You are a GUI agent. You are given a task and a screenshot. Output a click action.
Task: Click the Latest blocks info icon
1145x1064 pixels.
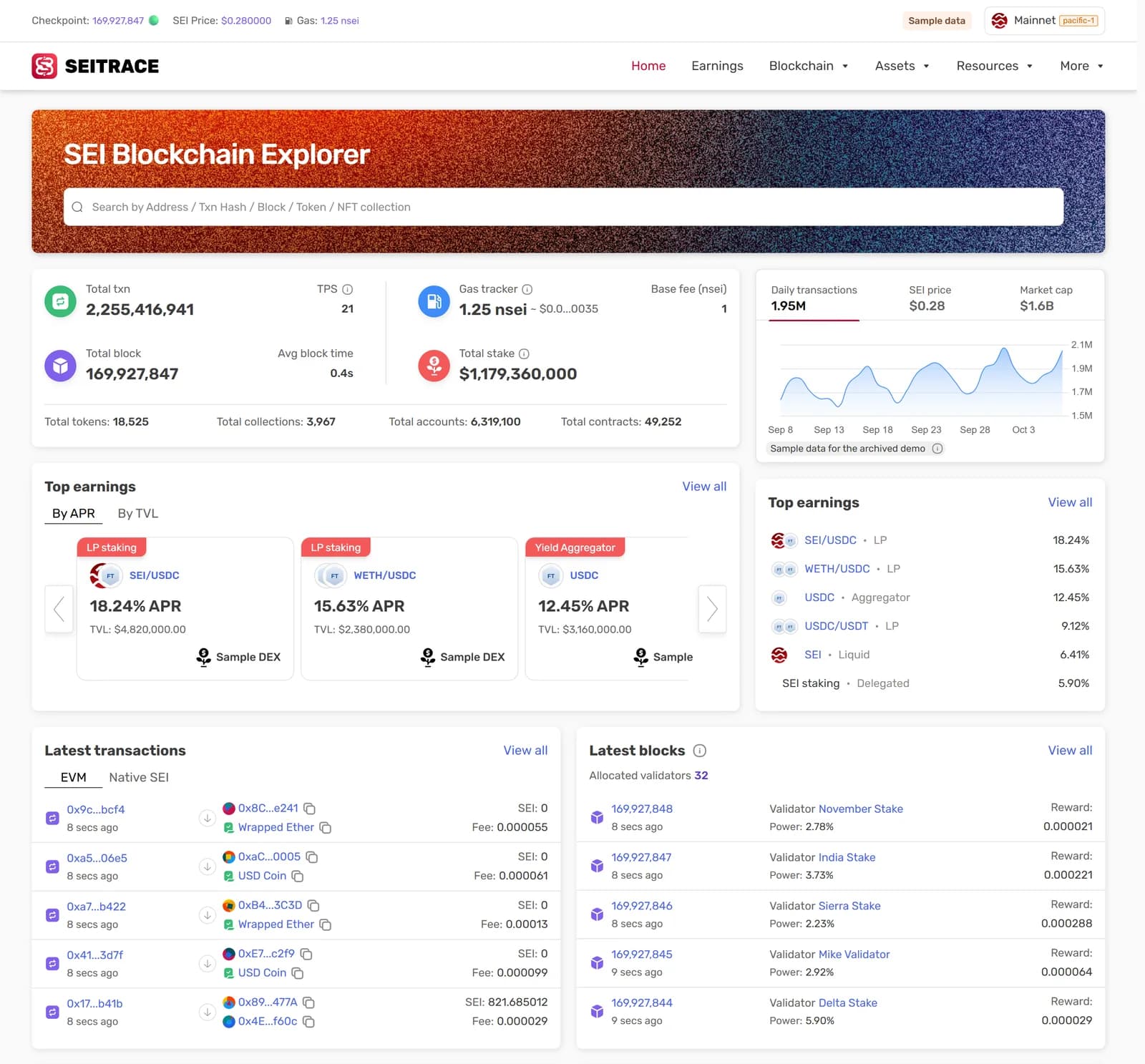point(700,751)
